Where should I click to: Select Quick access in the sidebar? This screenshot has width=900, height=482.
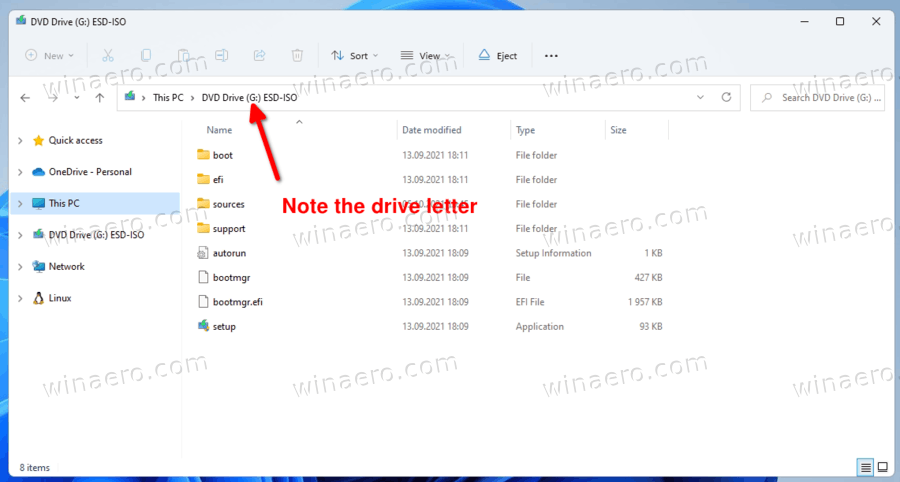pyautogui.click(x=75, y=141)
